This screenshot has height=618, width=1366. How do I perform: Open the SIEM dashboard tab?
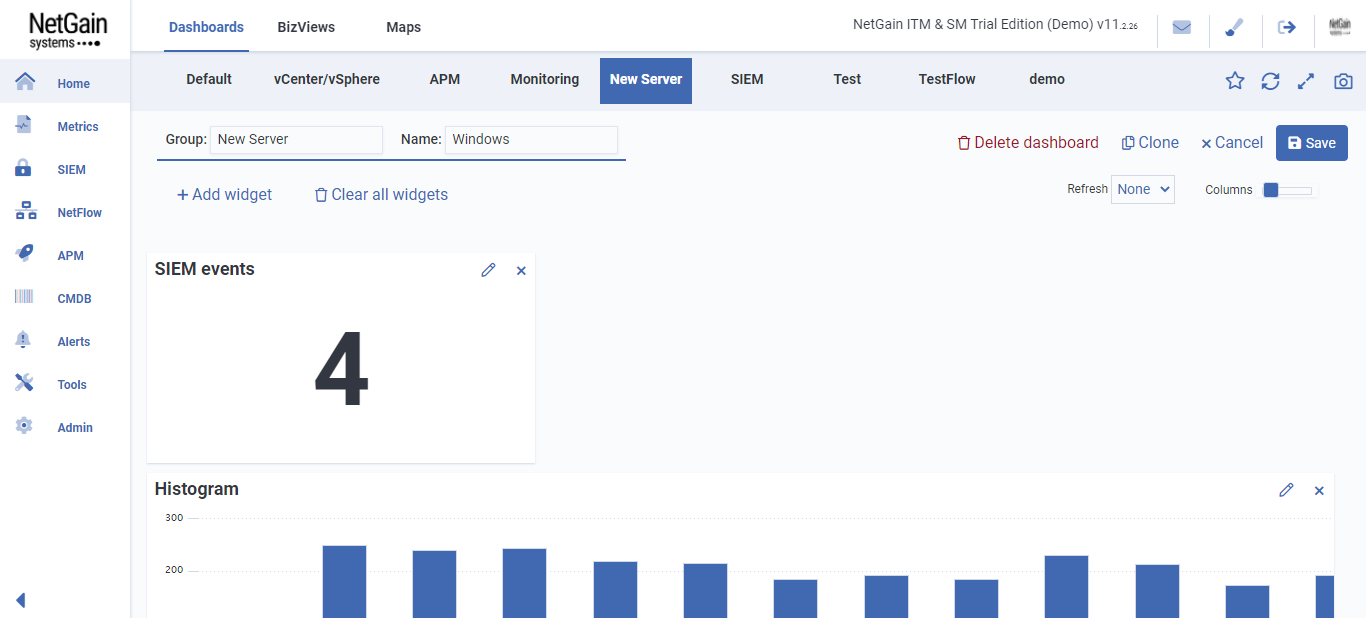(747, 80)
